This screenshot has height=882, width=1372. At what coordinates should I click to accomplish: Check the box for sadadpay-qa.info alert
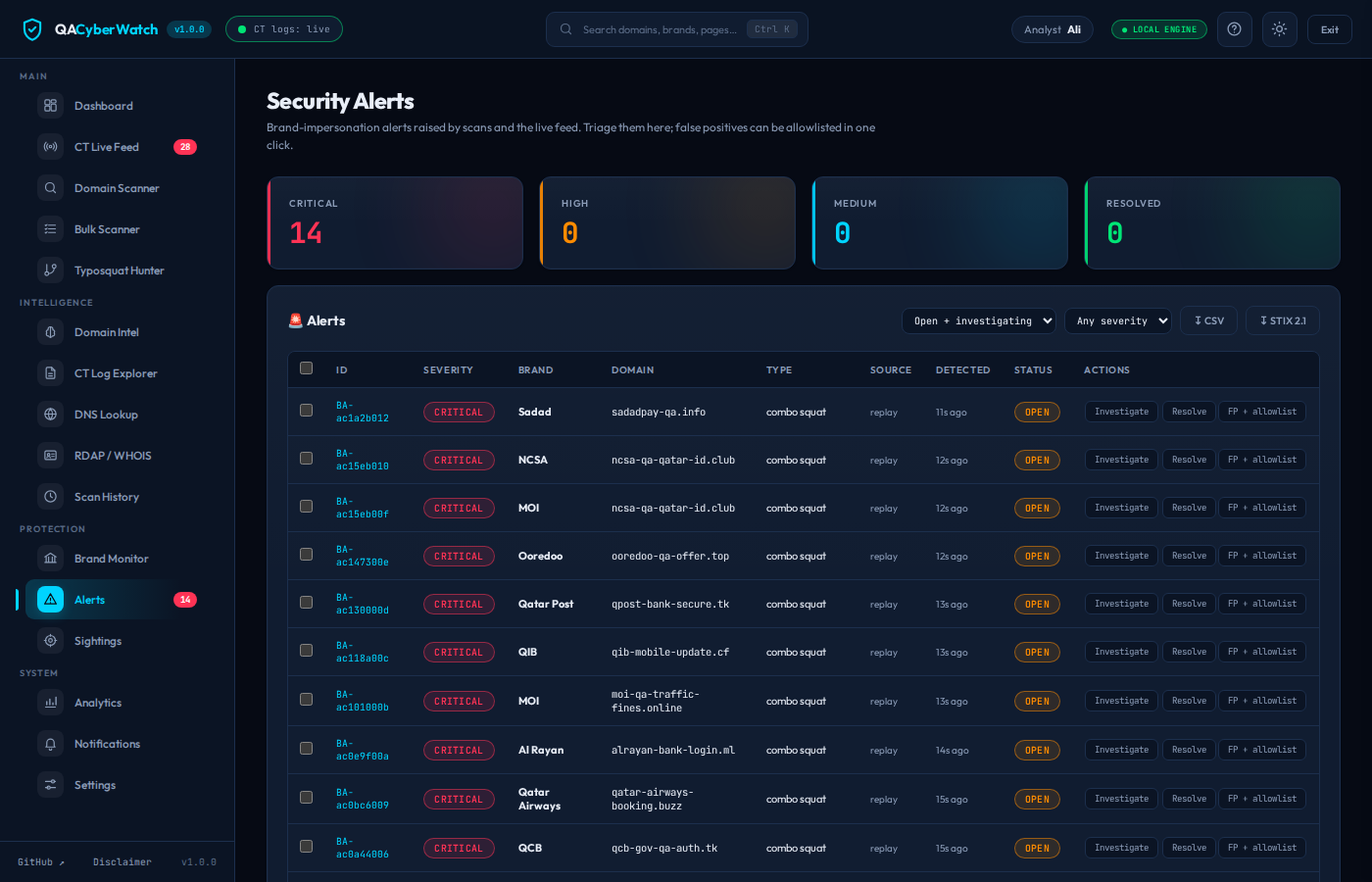[307, 411]
